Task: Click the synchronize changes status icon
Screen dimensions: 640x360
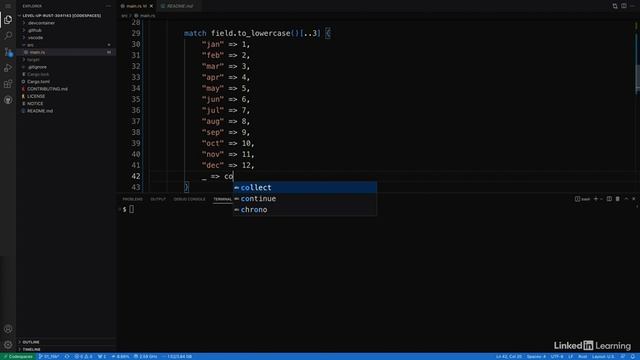Action: 67,357
